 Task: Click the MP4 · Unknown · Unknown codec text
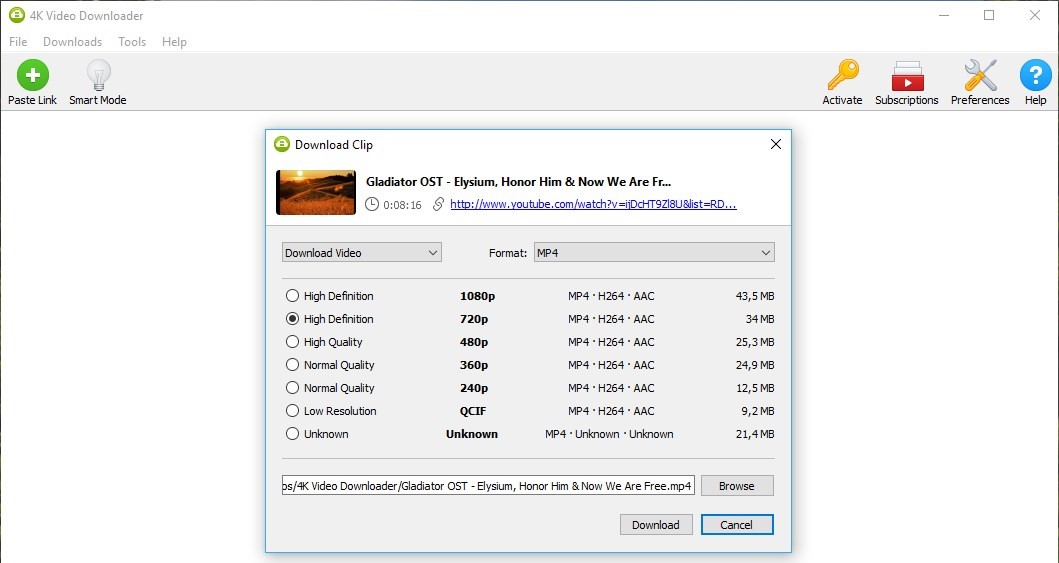point(609,433)
